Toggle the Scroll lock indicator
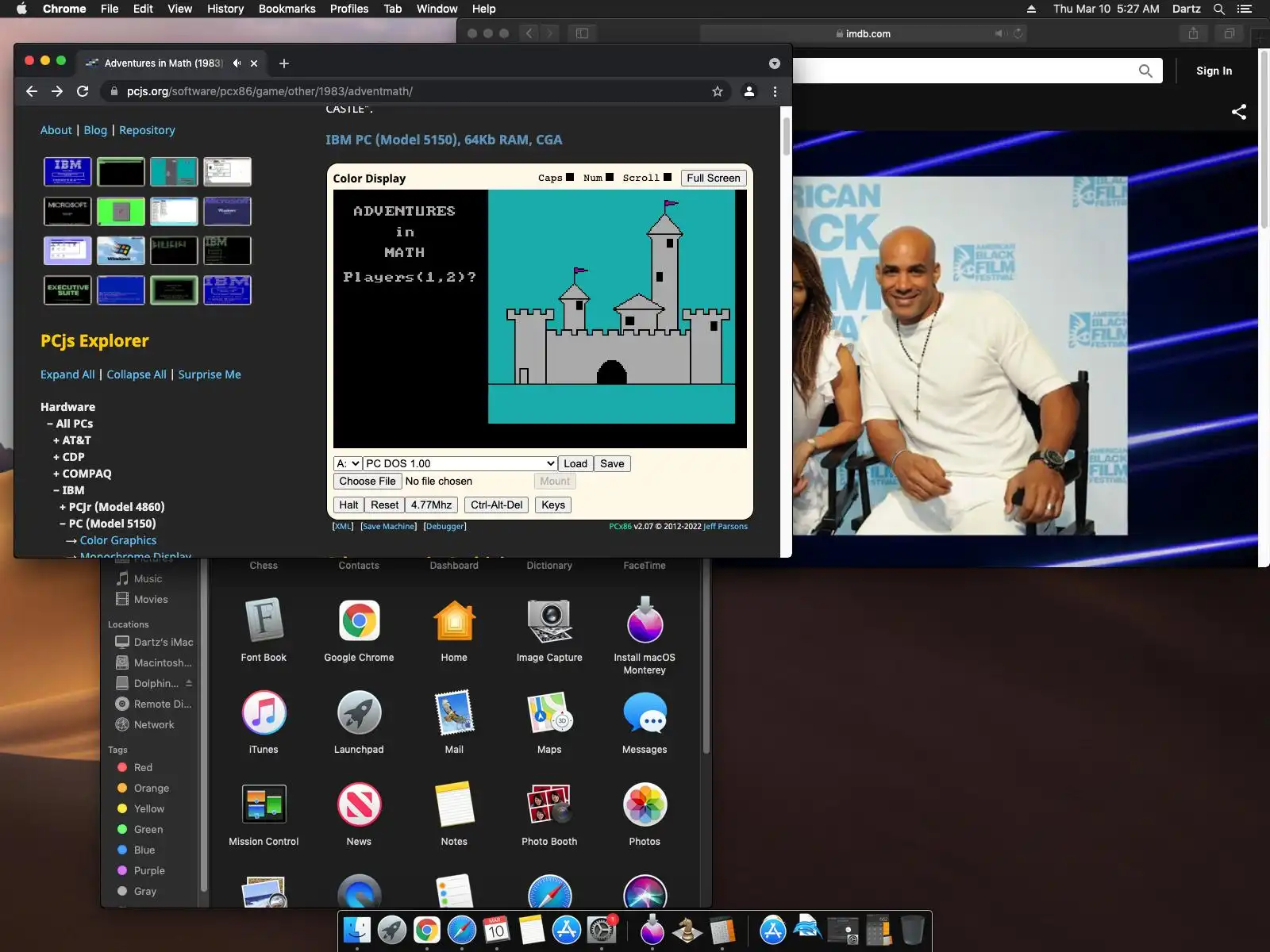This screenshot has height=952, width=1270. (x=668, y=178)
